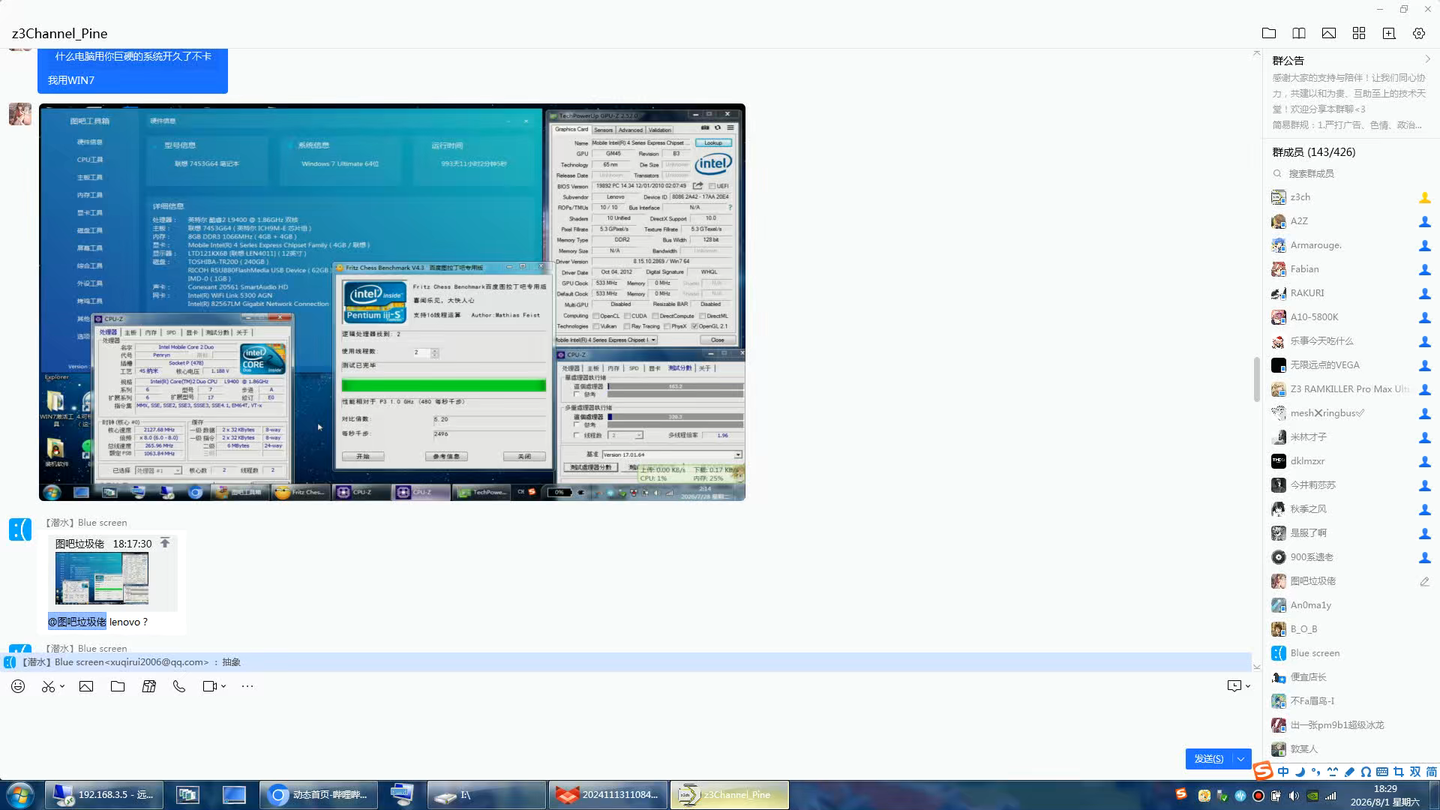Toggle Chinese/English mode with the 中 button
1440x810 pixels.
click(1284, 772)
